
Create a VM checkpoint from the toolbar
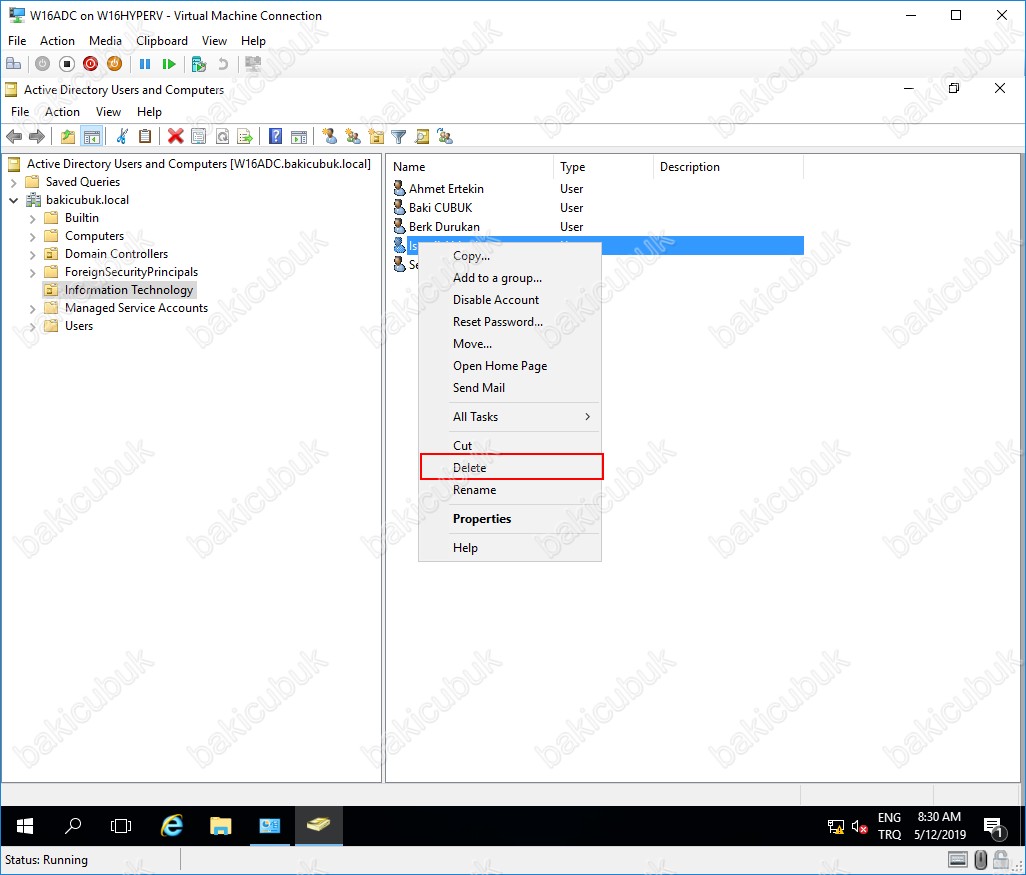coord(199,63)
